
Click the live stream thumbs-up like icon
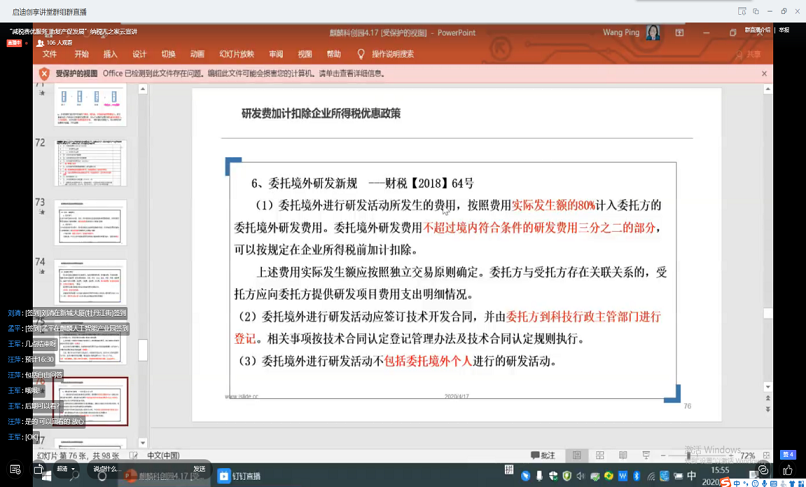(787, 470)
